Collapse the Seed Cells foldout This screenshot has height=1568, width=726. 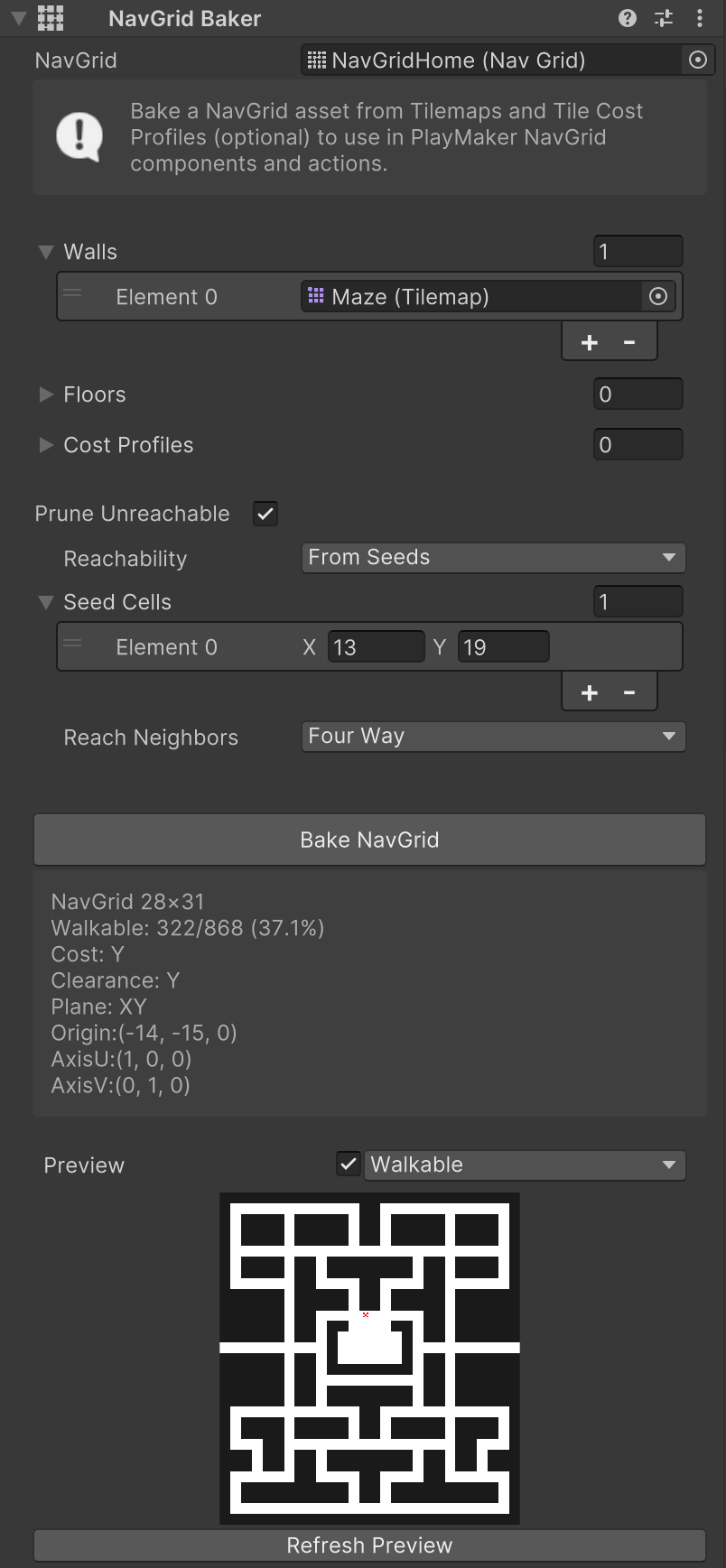[46, 602]
